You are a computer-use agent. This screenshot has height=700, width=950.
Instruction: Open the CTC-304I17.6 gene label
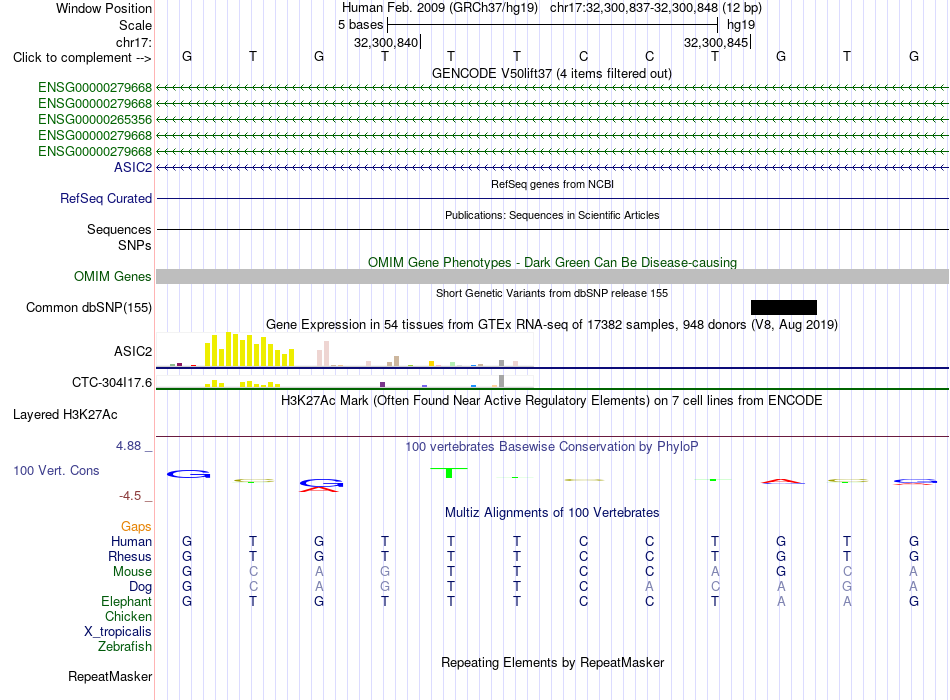click(112, 382)
